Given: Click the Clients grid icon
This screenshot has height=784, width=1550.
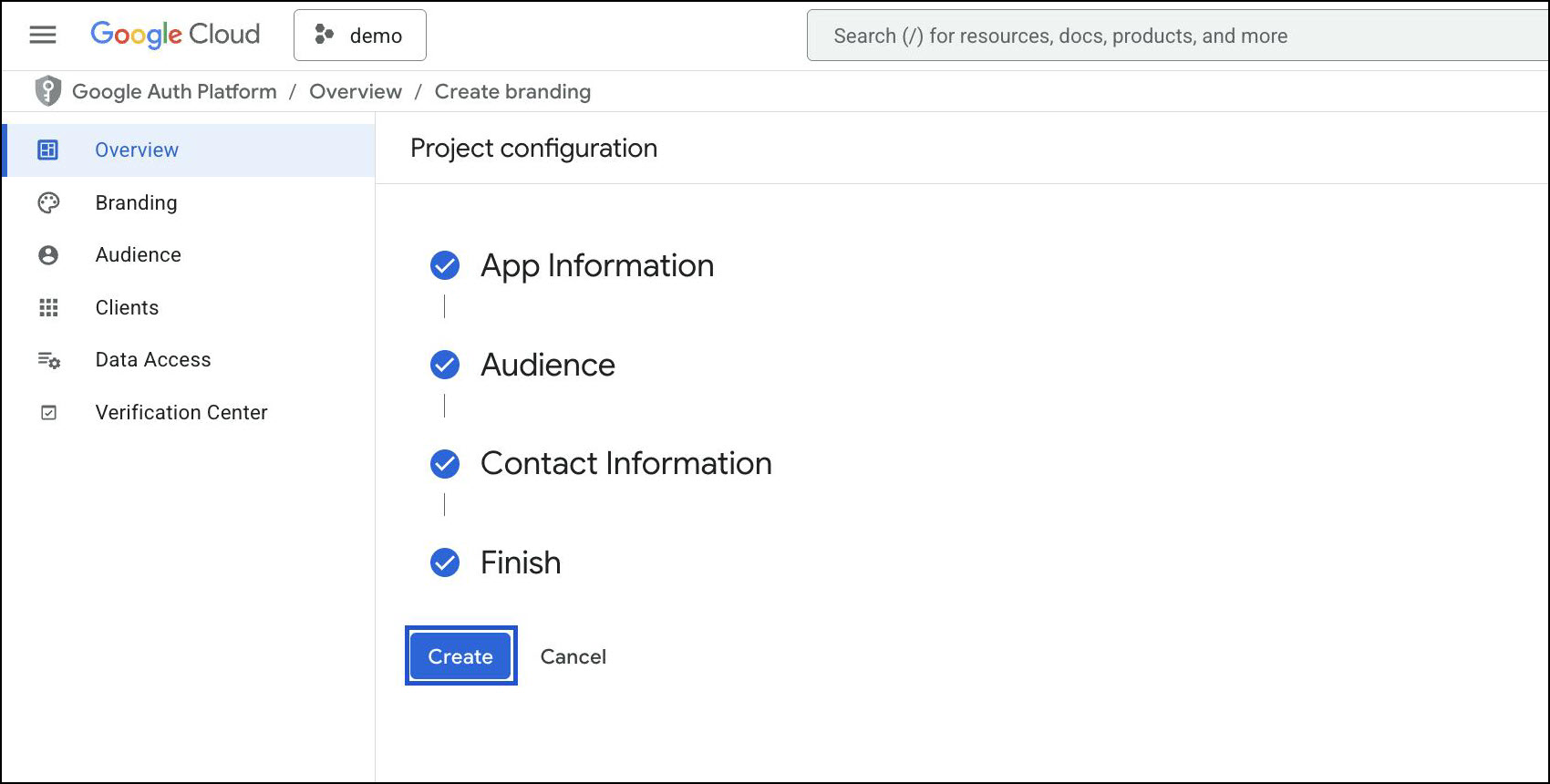Looking at the screenshot, I should [48, 308].
